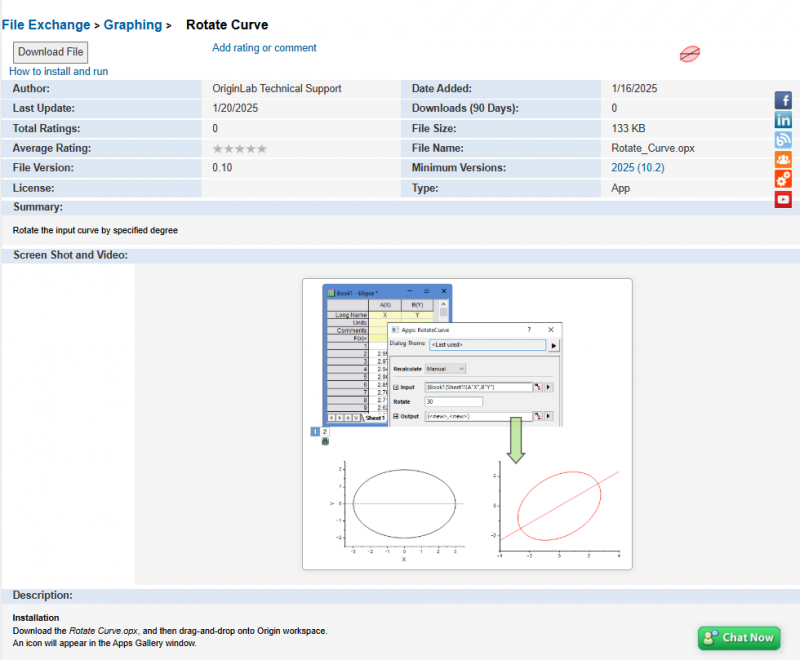Open the How to install and run link
Screen dimensions: 800x660
click(x=58, y=71)
